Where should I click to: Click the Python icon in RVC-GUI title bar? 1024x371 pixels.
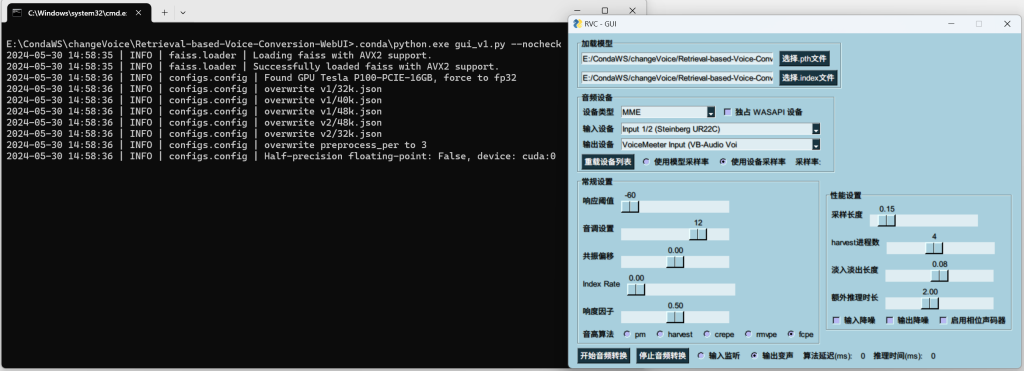coord(577,24)
